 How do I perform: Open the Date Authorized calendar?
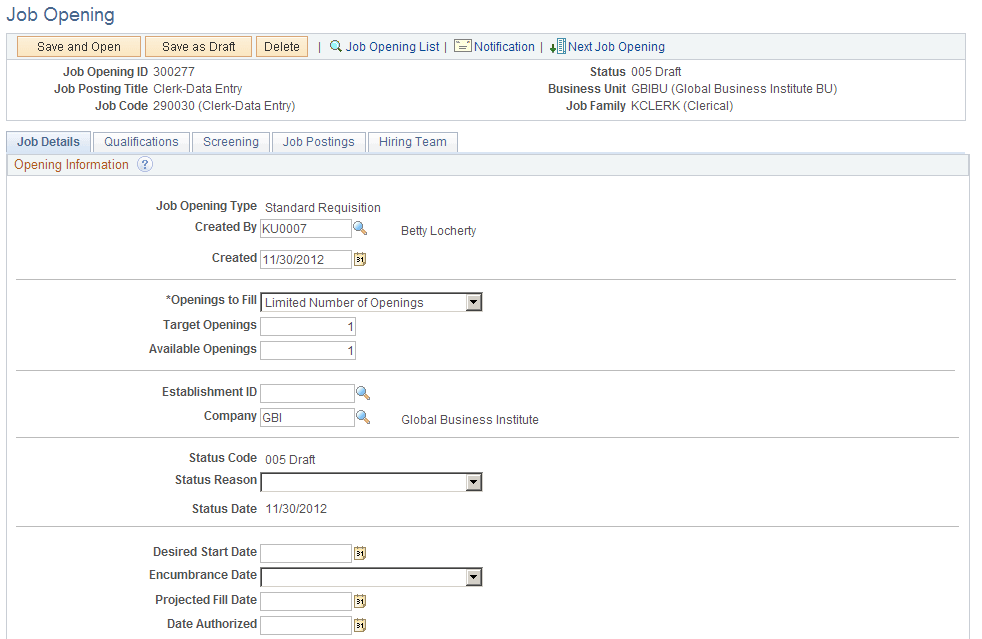359,625
